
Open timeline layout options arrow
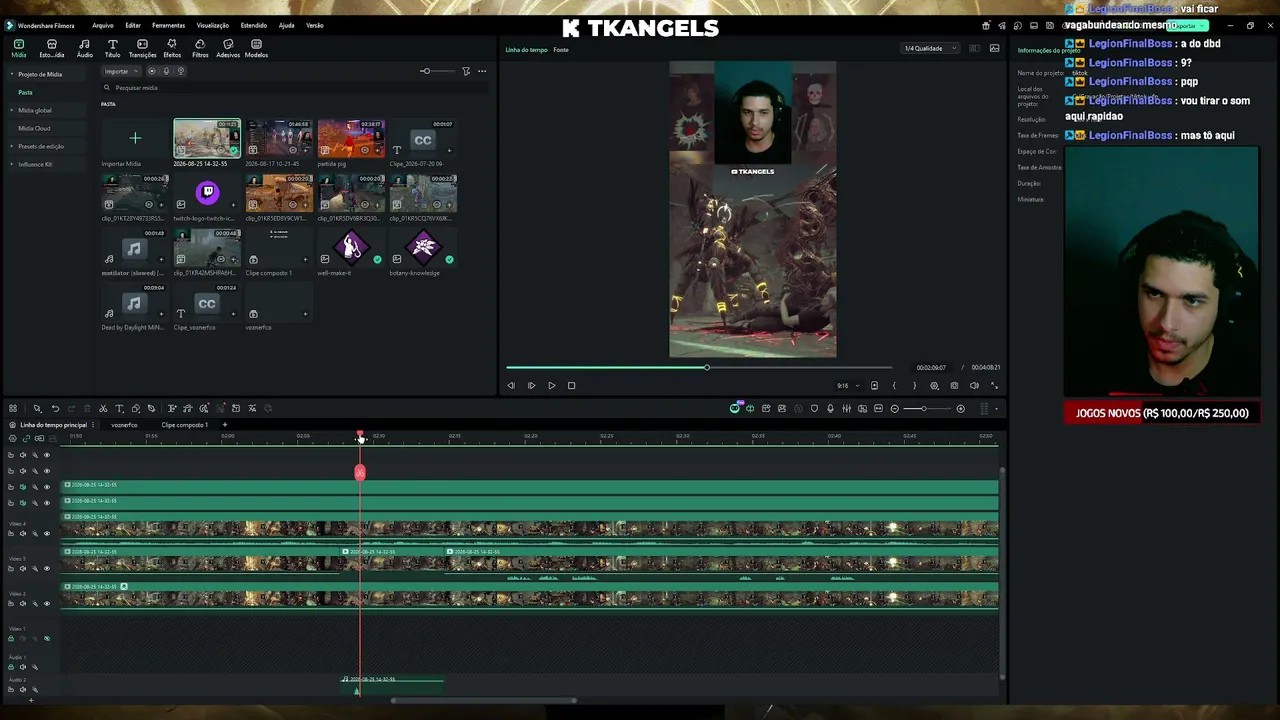996,408
